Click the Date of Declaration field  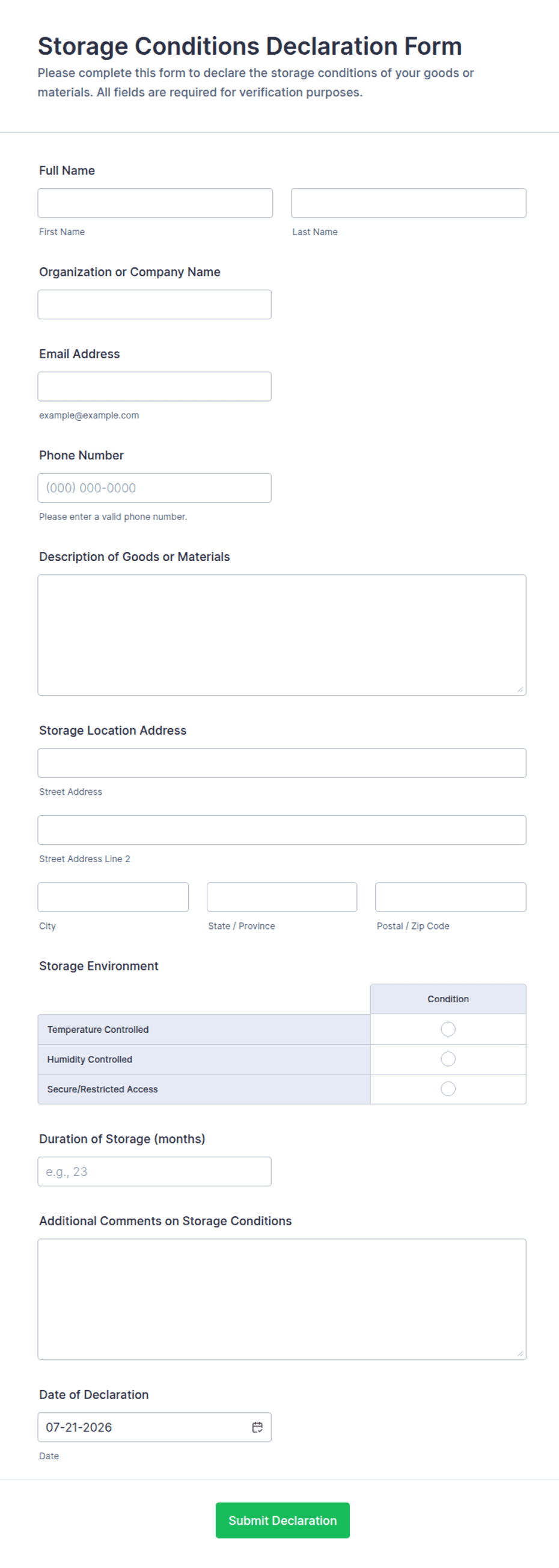tap(154, 1427)
